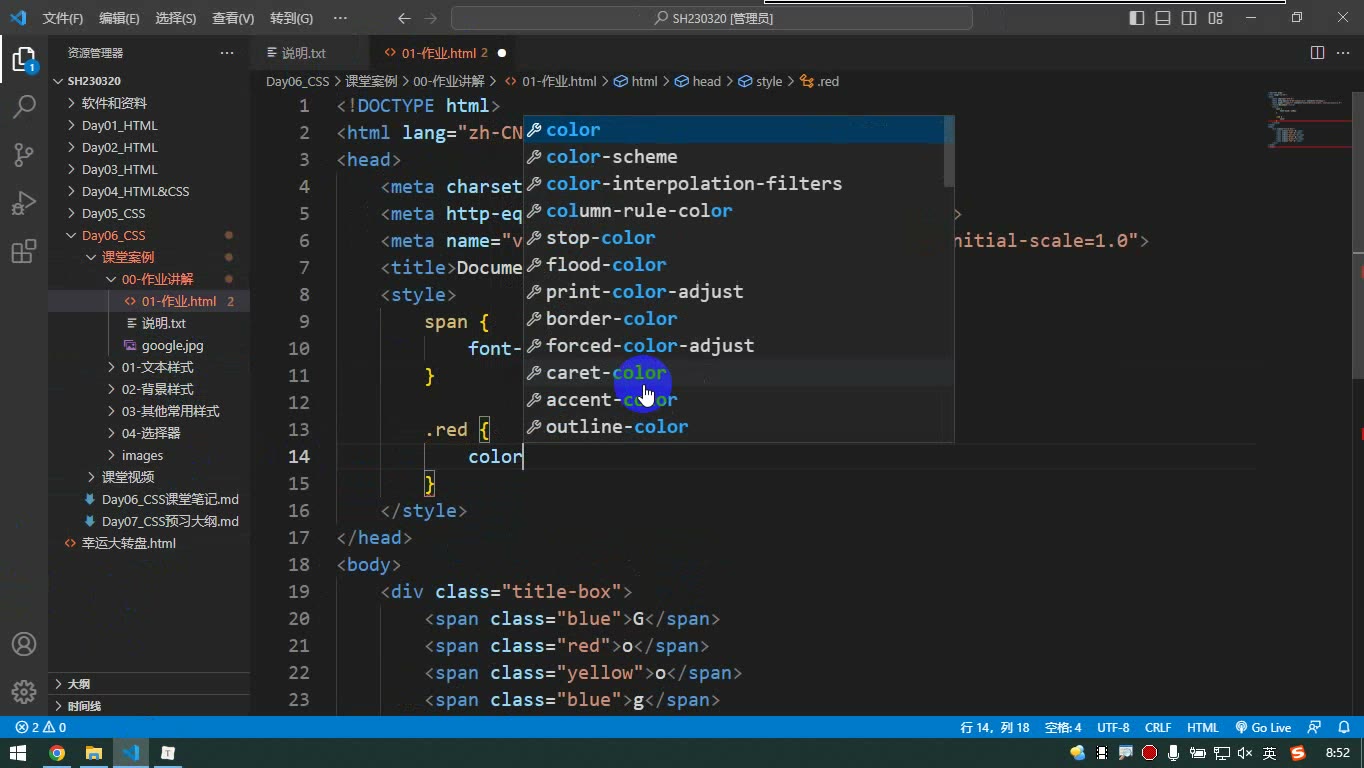Toggle the secondary side bar layout button

[x=1189, y=18]
